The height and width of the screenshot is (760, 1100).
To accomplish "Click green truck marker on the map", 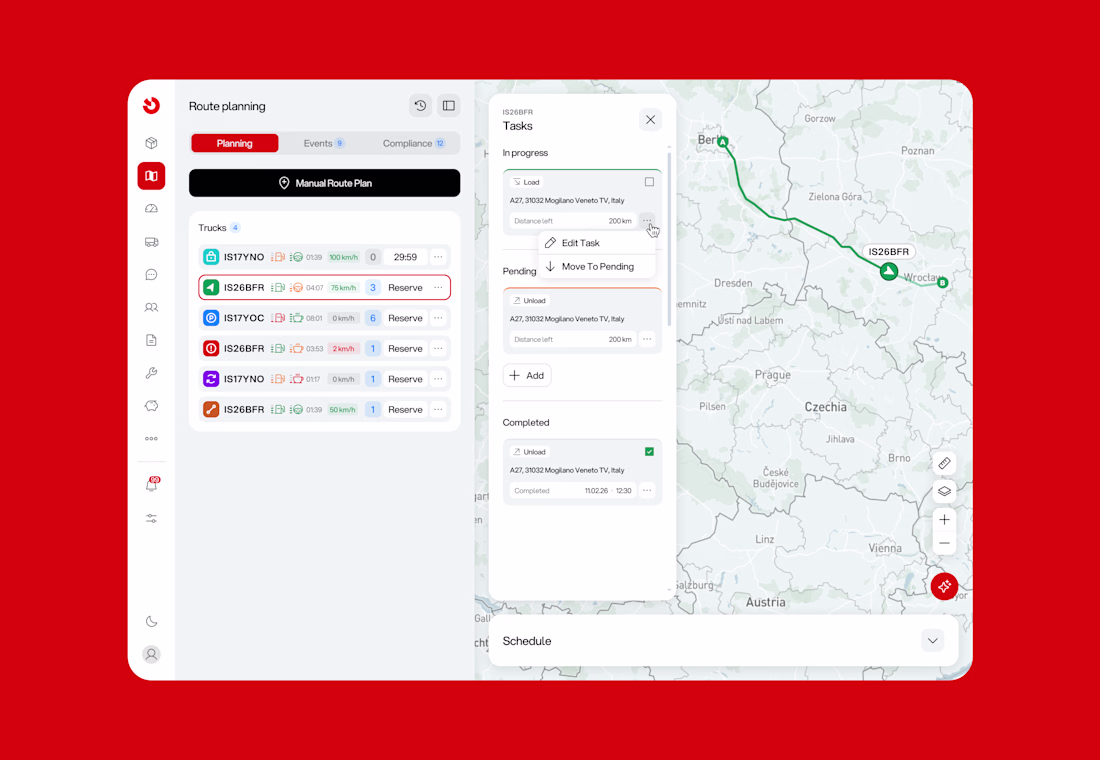I will pyautogui.click(x=889, y=271).
